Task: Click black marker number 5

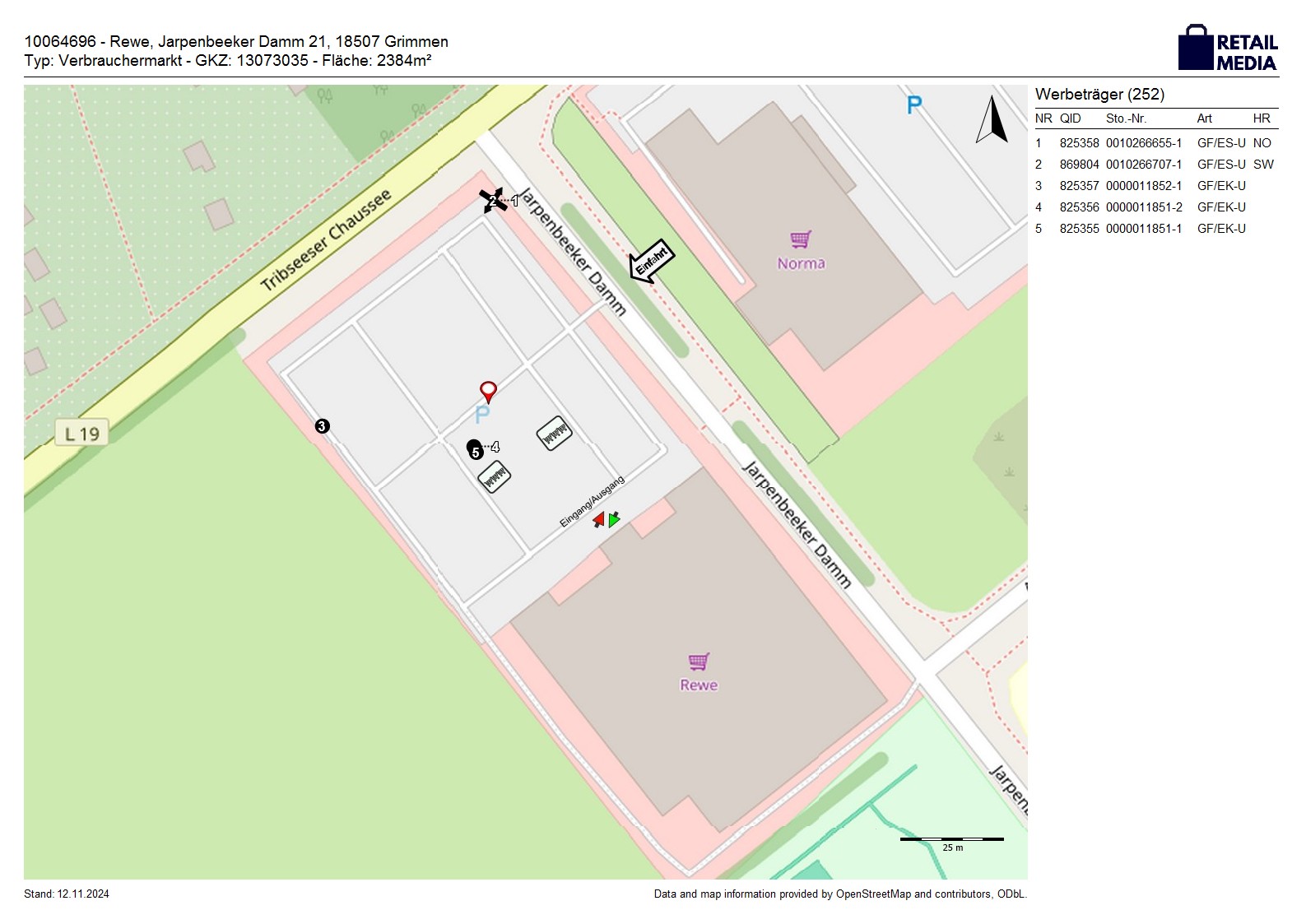Action: [474, 450]
